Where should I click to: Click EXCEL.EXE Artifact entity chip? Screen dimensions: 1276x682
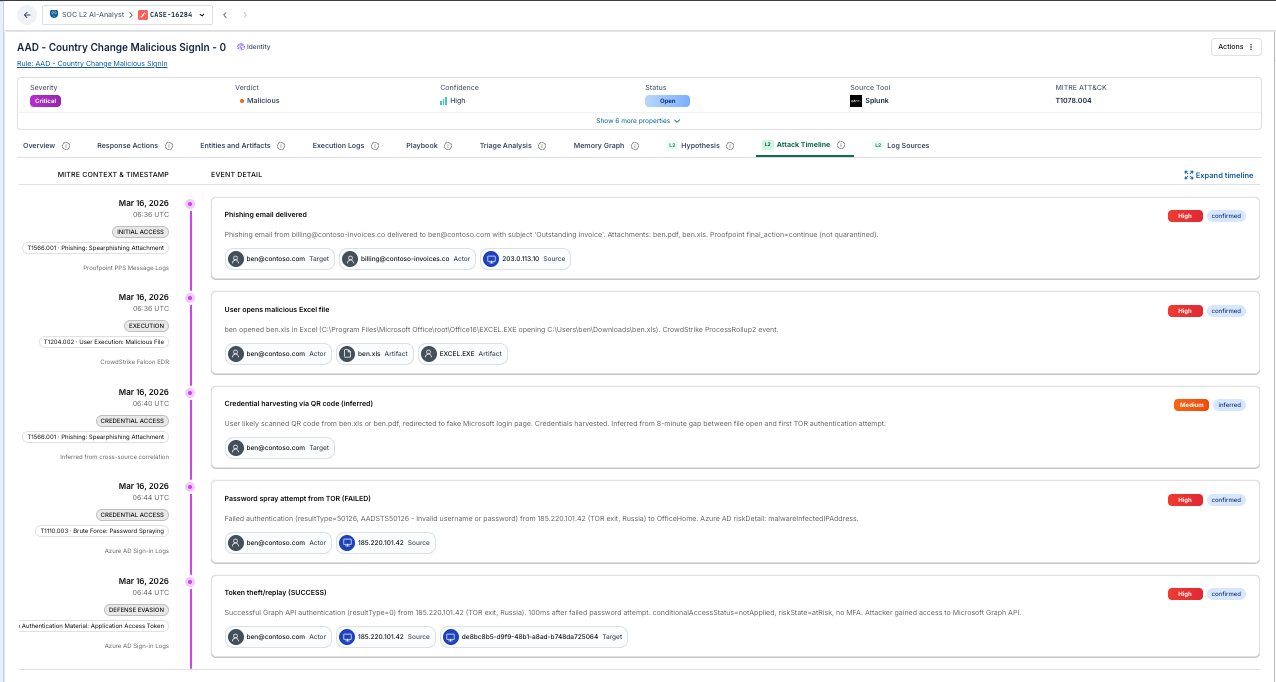(463, 354)
